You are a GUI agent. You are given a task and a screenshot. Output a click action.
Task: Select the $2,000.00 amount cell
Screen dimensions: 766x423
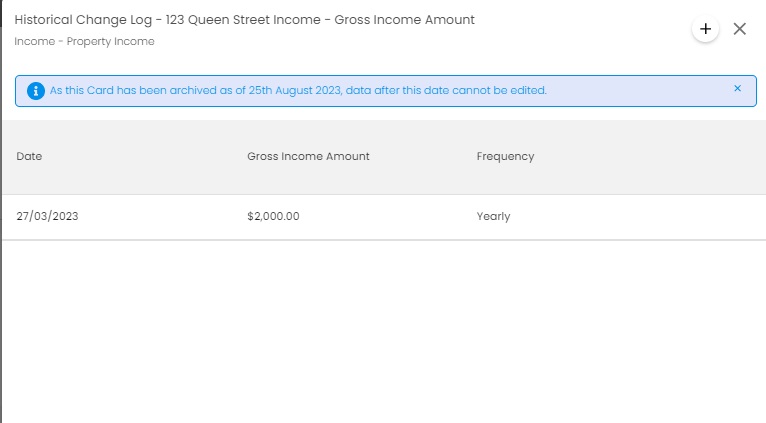[x=273, y=216]
